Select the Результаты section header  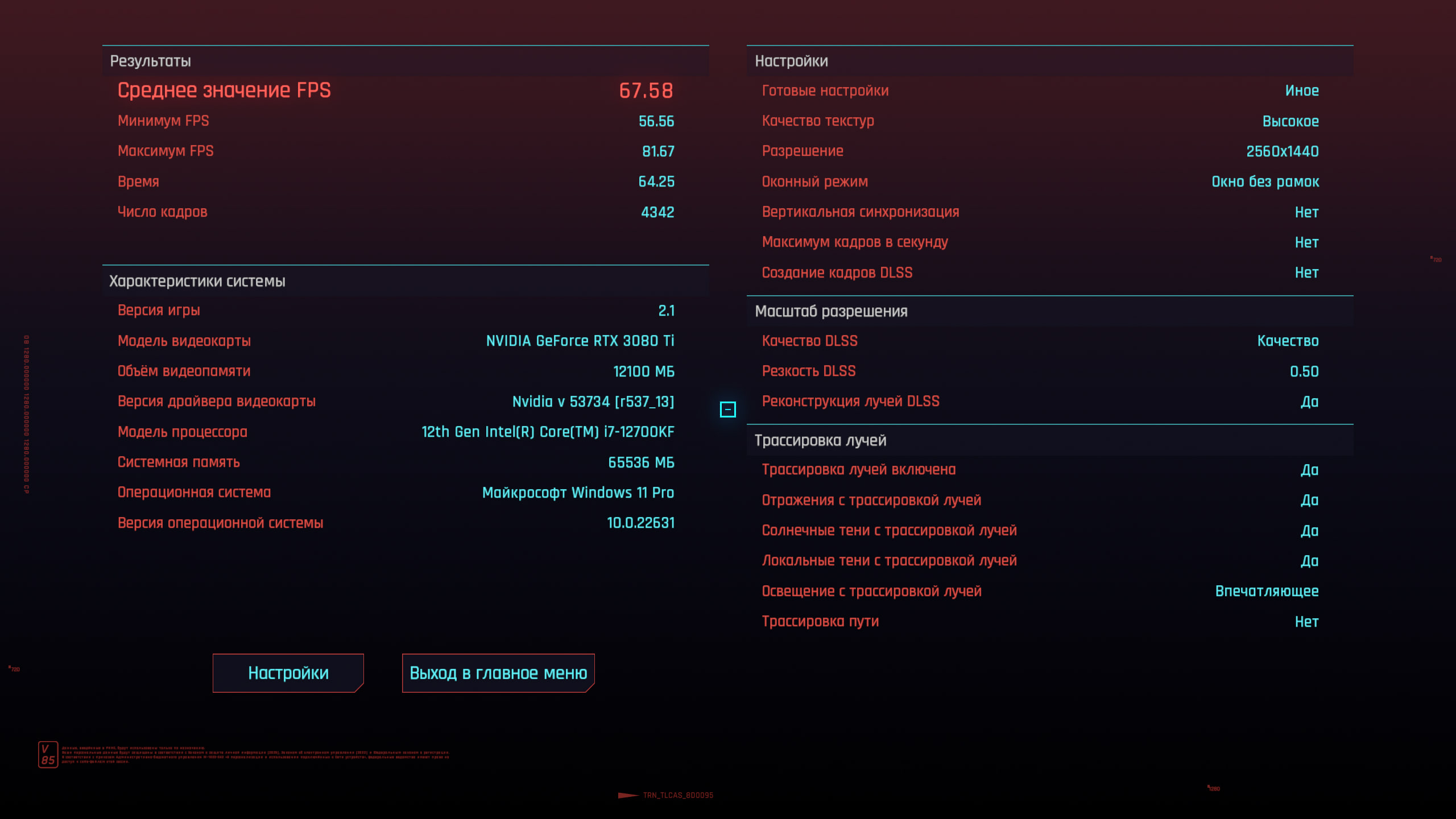(150, 61)
